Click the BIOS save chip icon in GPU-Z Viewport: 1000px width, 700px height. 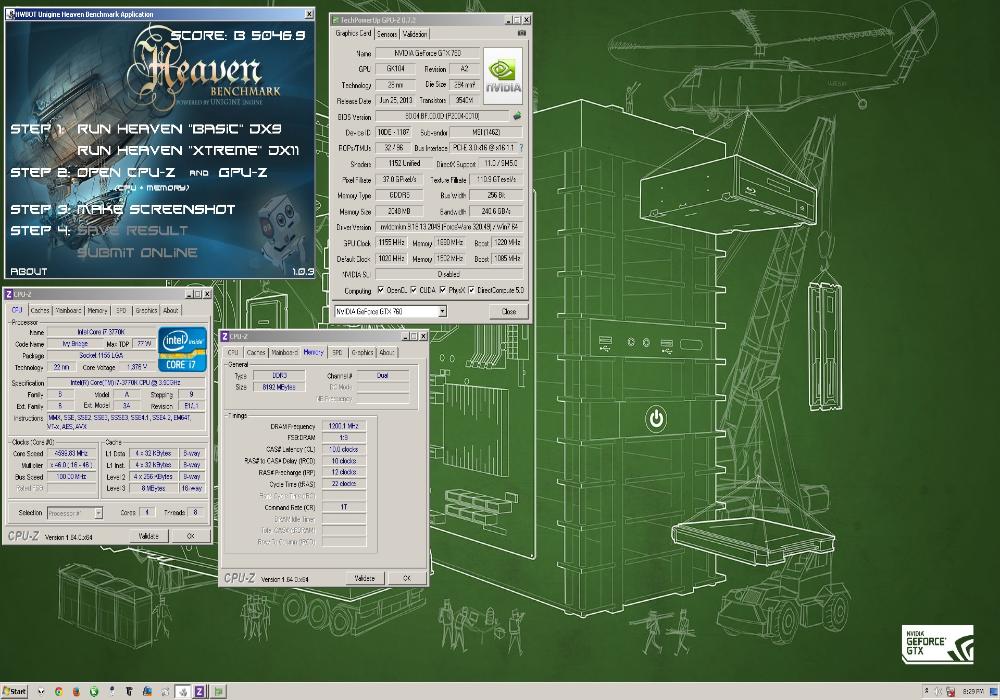point(517,116)
